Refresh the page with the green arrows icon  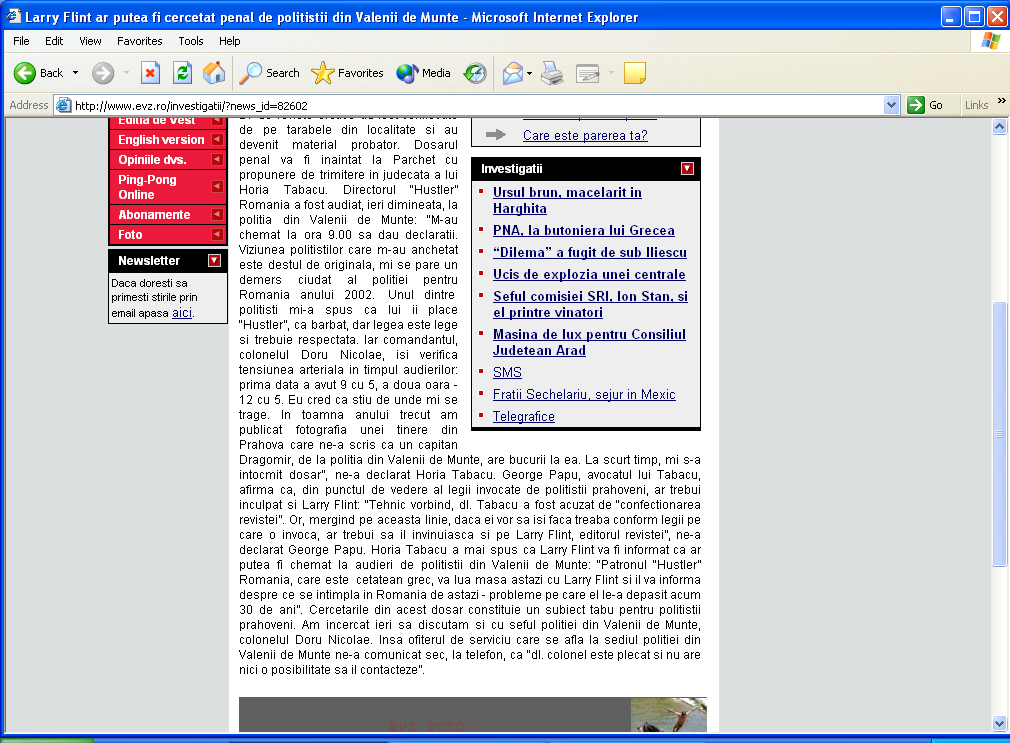tap(182, 73)
